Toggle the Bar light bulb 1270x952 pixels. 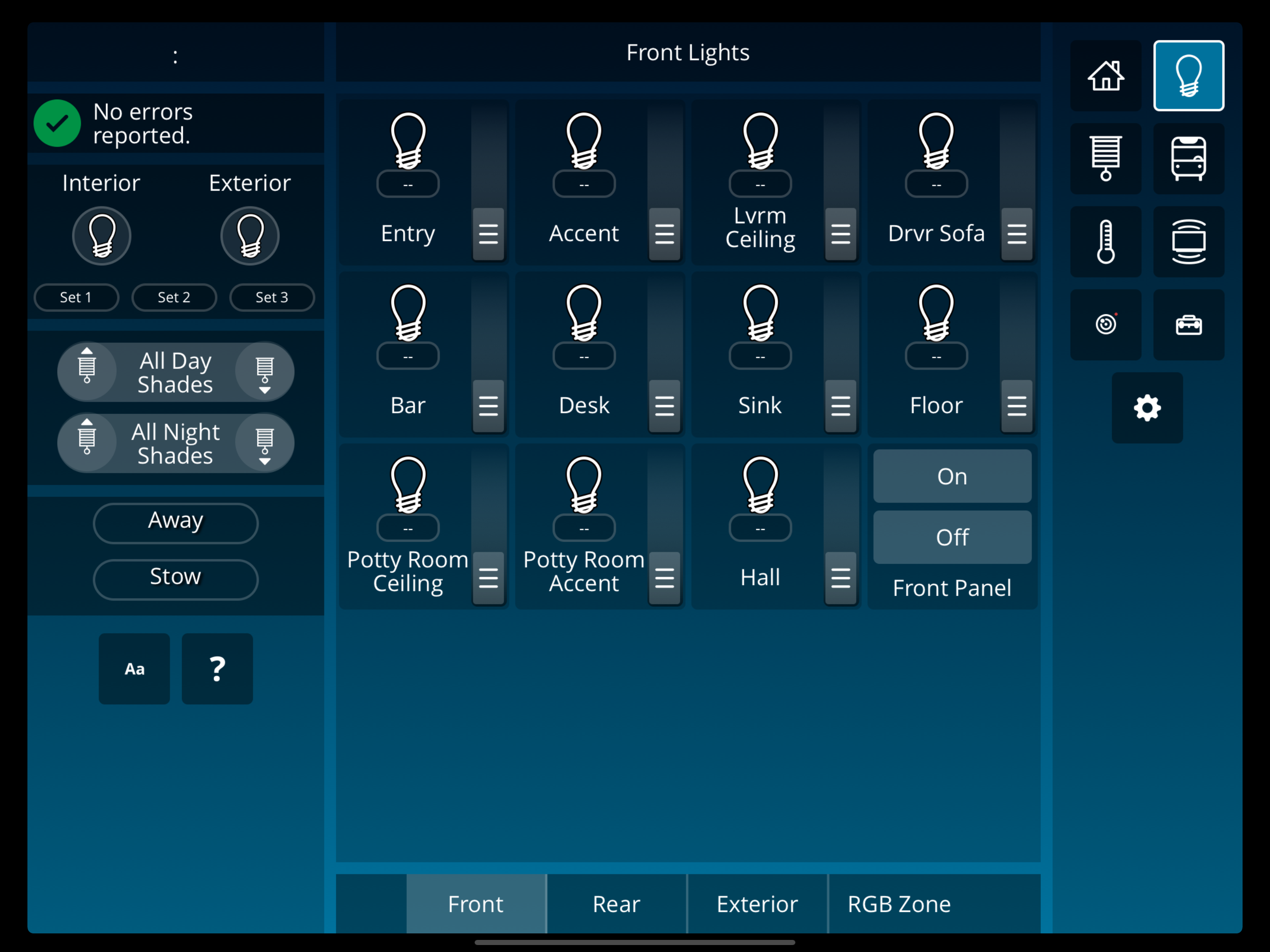(408, 313)
